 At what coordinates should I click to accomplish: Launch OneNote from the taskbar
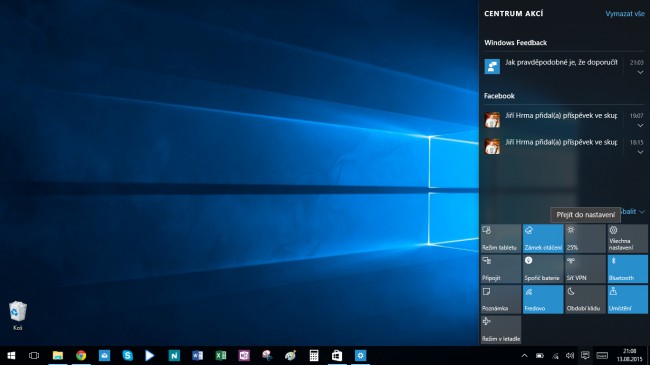pos(244,355)
